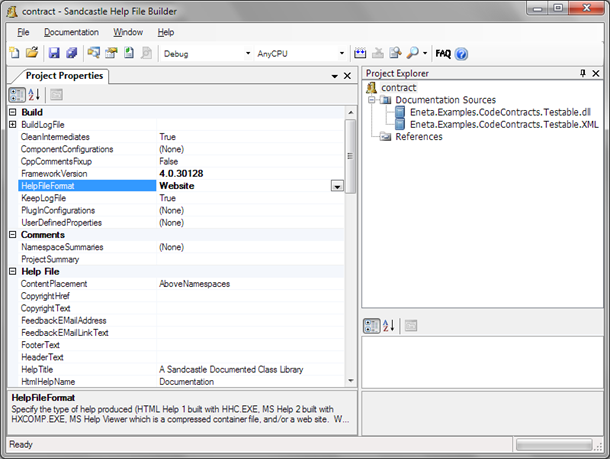Click the ComponentConfigurations property

pos(67,149)
